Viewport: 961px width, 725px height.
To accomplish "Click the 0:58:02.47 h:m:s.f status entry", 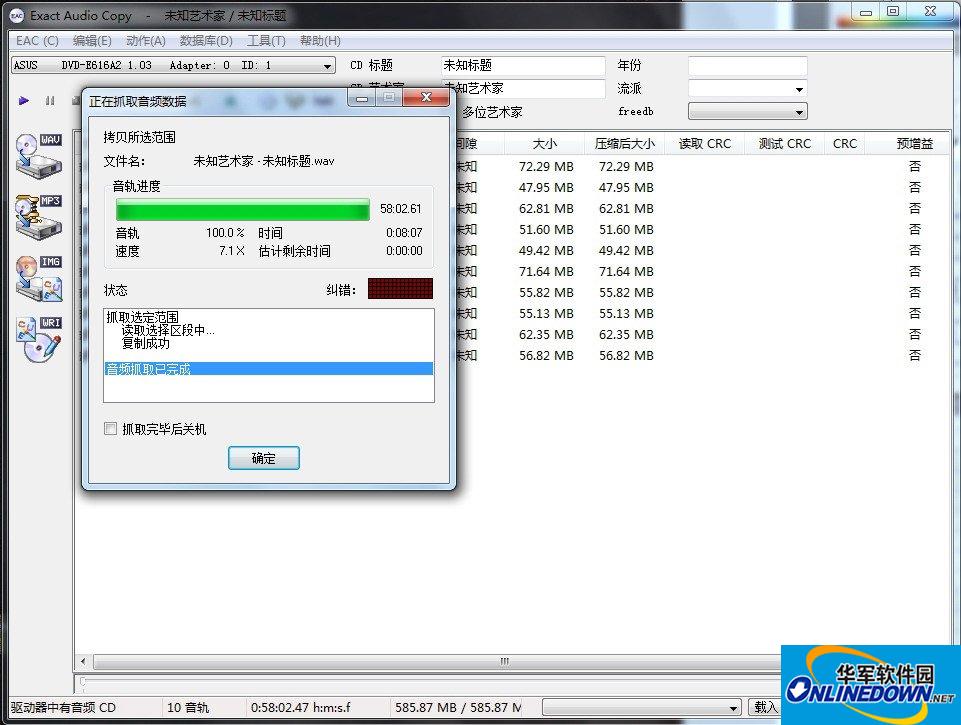I will click(x=300, y=707).
